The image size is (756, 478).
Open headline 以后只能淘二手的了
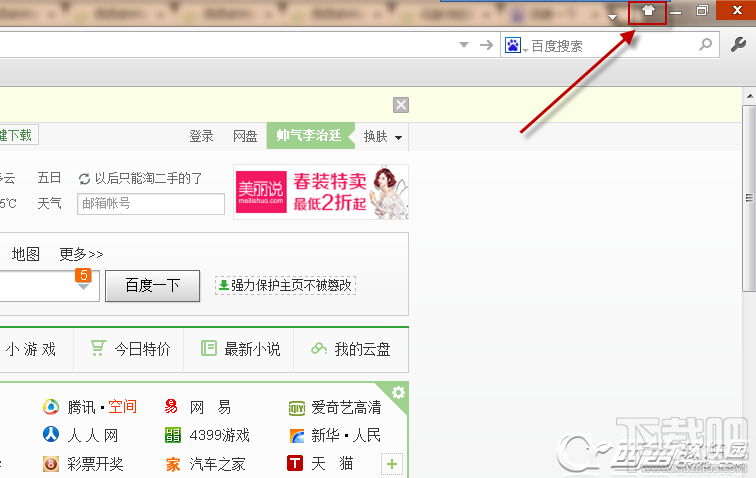[x=148, y=178]
